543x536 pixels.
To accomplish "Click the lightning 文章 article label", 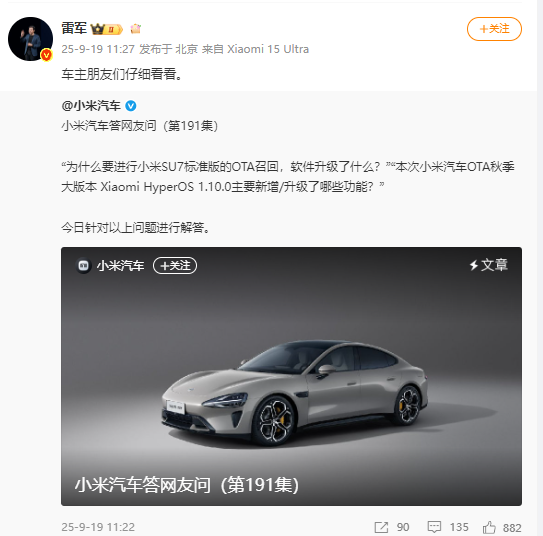I will pos(489,265).
